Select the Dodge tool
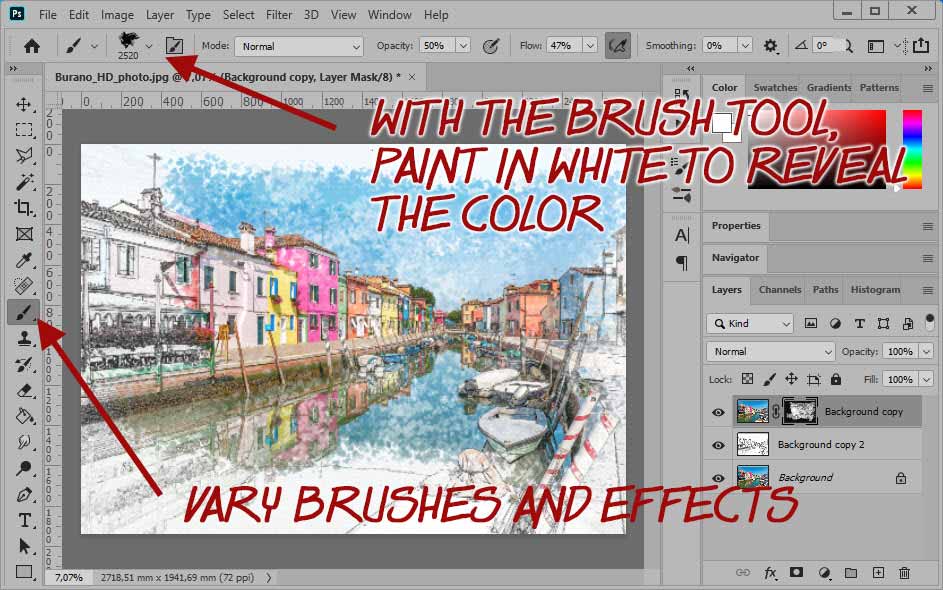The width and height of the screenshot is (943, 590). click(23, 469)
